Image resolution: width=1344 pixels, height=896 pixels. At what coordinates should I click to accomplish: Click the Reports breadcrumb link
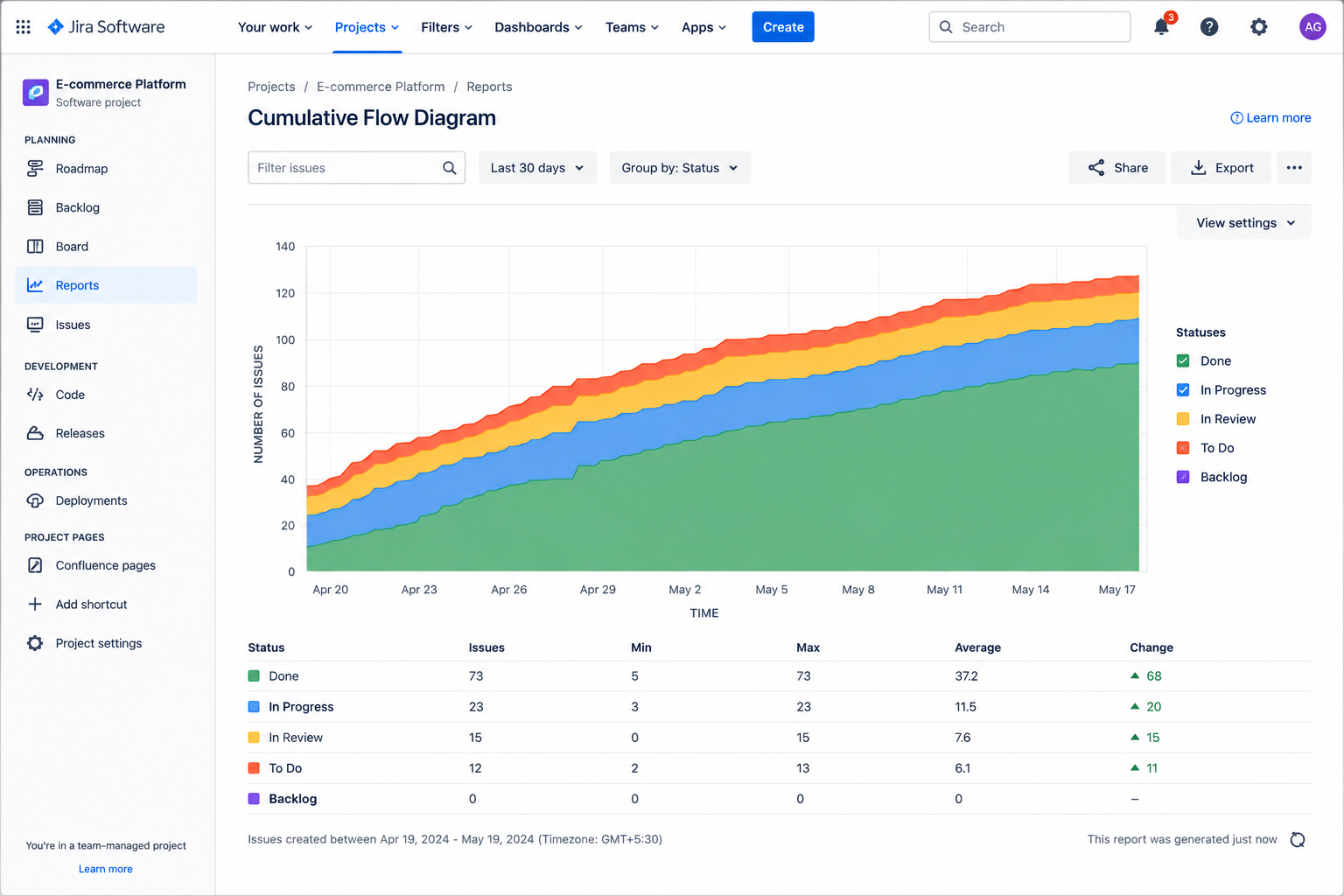coord(489,87)
